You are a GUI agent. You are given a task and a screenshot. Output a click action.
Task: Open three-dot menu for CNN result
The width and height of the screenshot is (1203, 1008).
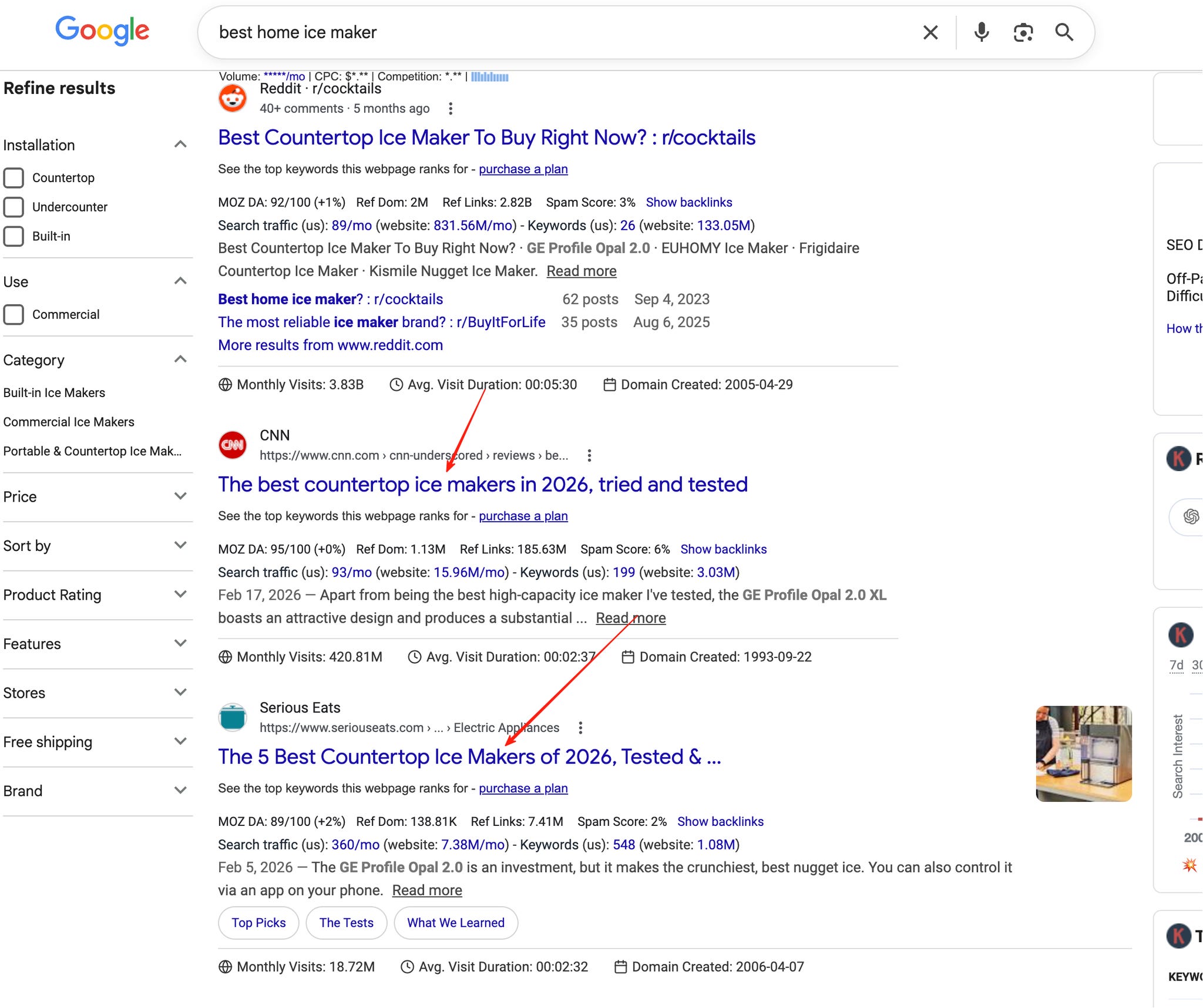(x=589, y=455)
